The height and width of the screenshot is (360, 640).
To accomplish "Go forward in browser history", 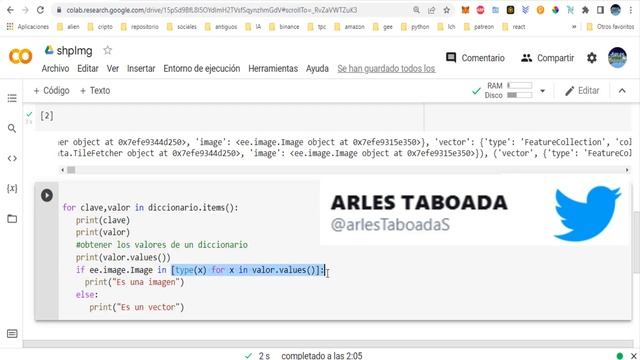I will [25, 10].
